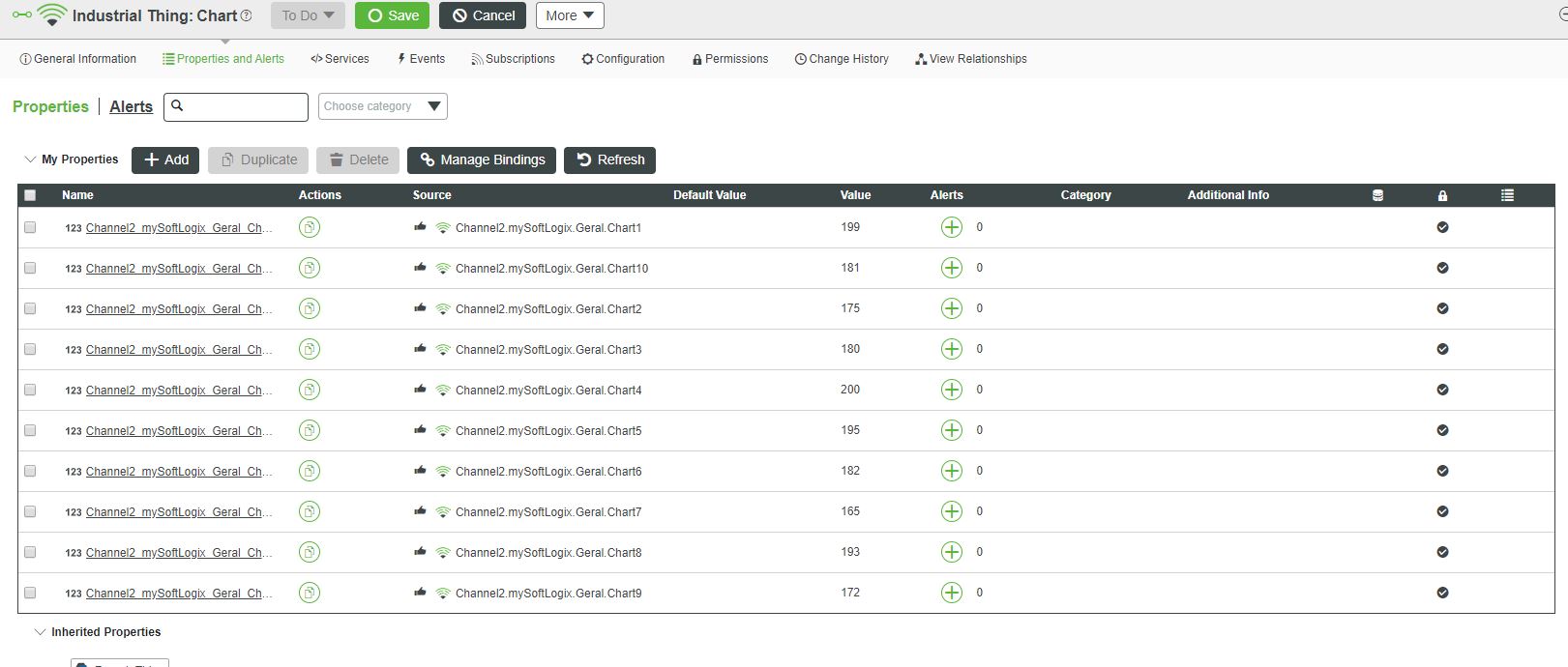Image resolution: width=1568 pixels, height=667 pixels.
Task: Toggle the select-all checkbox in table header
Action: pos(30,195)
